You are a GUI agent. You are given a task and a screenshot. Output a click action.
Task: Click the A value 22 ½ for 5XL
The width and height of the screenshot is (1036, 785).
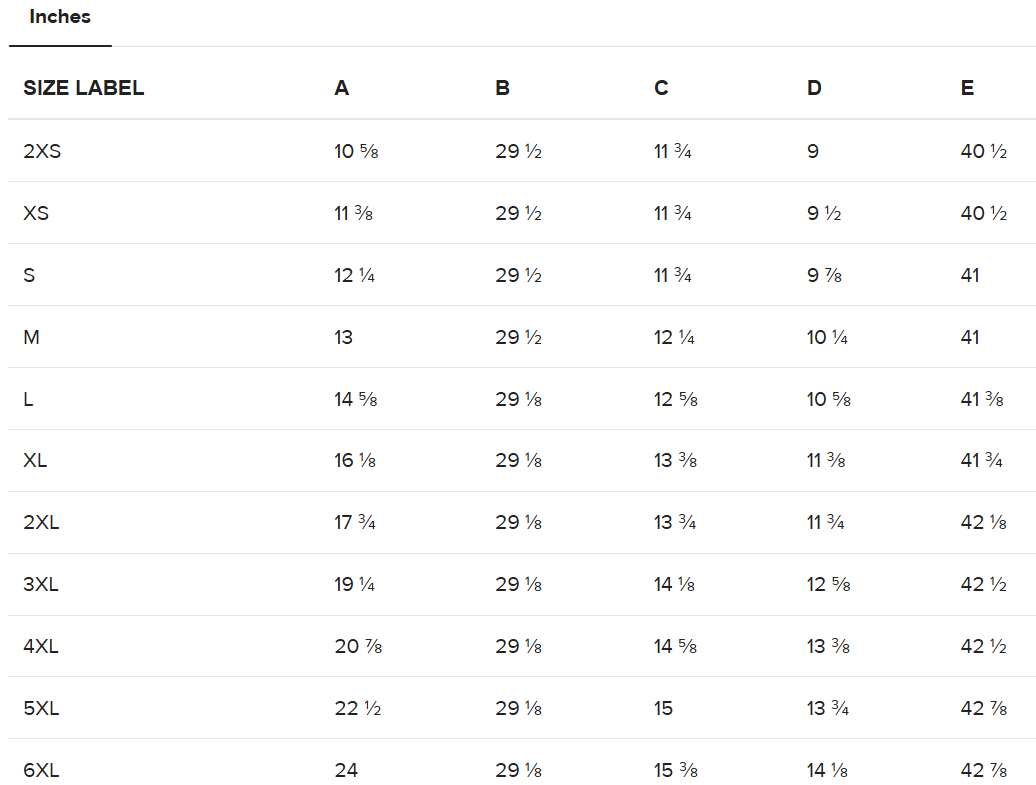[358, 708]
